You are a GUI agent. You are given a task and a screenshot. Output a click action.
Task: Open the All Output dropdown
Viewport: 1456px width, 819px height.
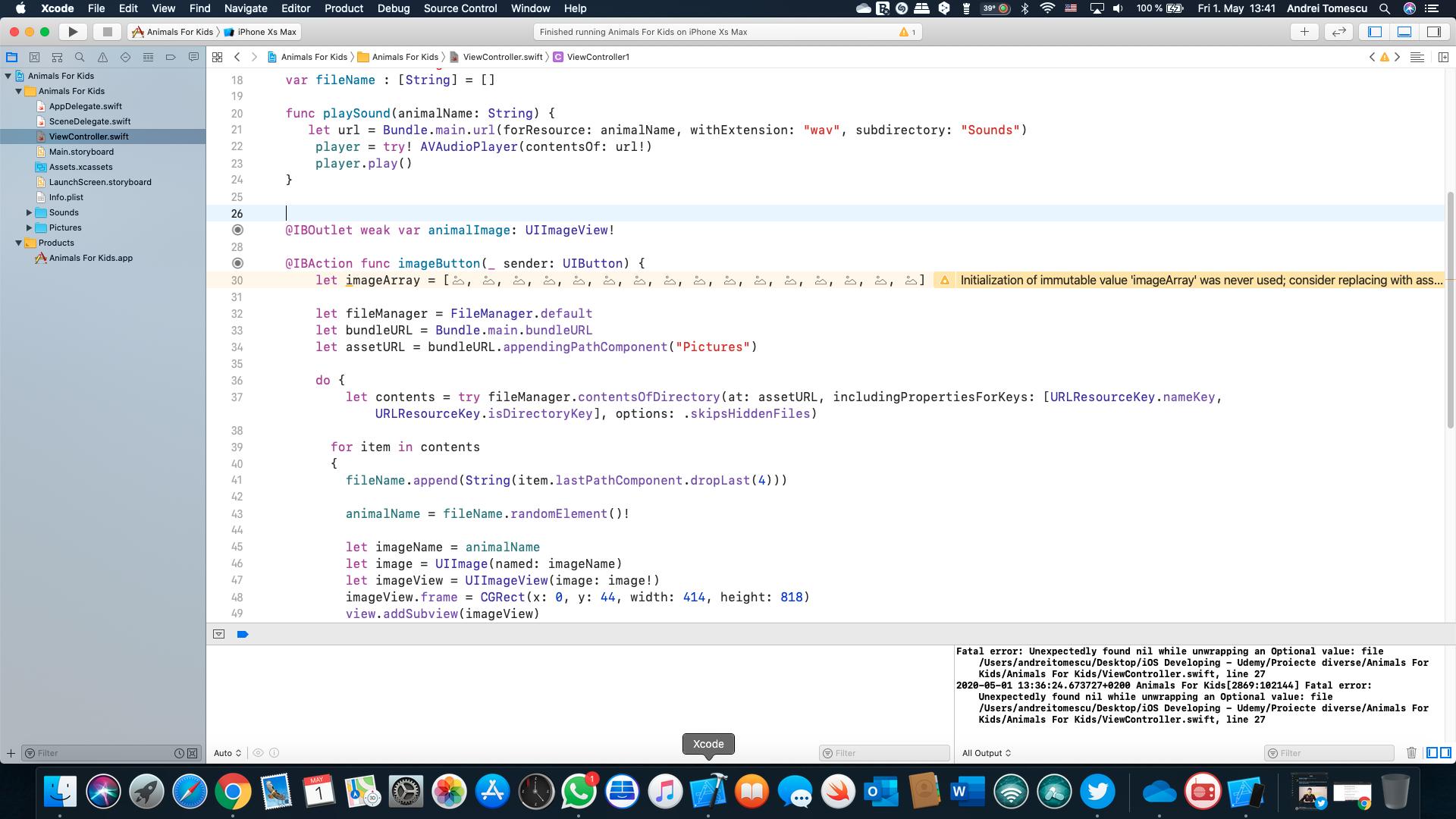point(987,753)
